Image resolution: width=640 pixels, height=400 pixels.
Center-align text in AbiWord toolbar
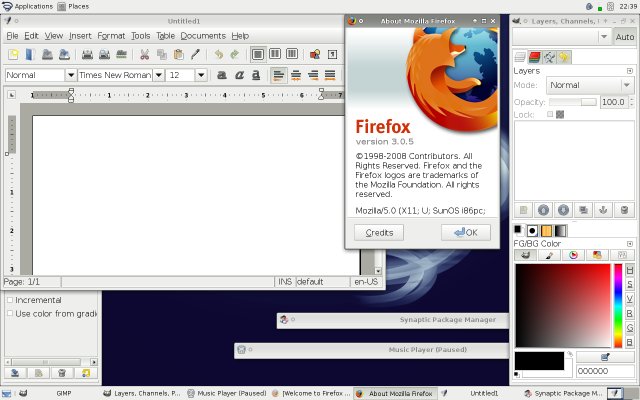point(297,75)
